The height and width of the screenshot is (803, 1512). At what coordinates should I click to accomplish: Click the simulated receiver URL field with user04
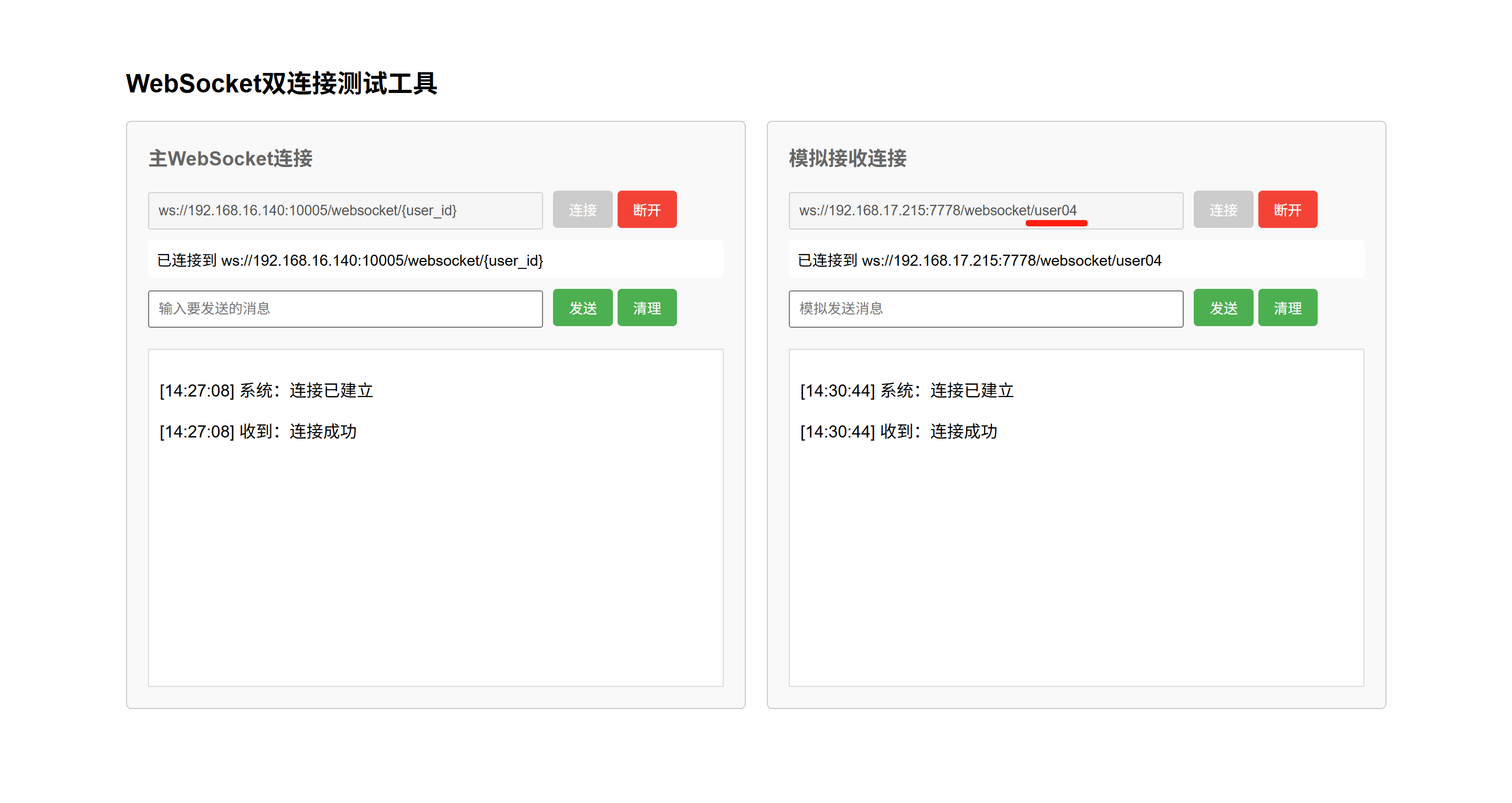point(985,210)
